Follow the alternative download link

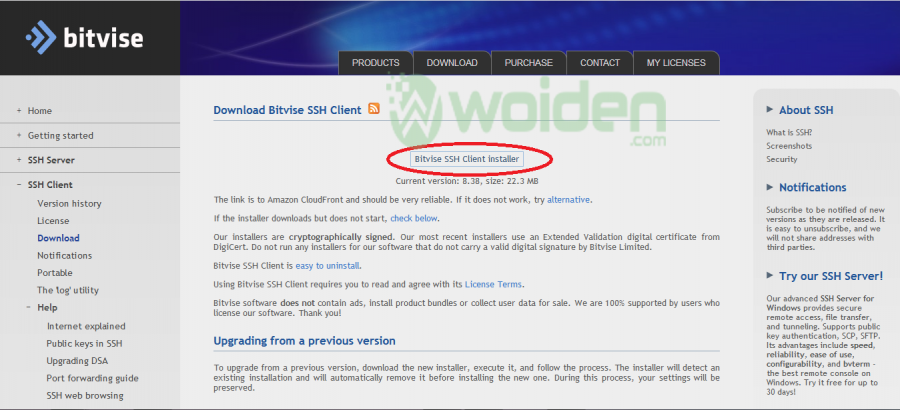click(568, 200)
